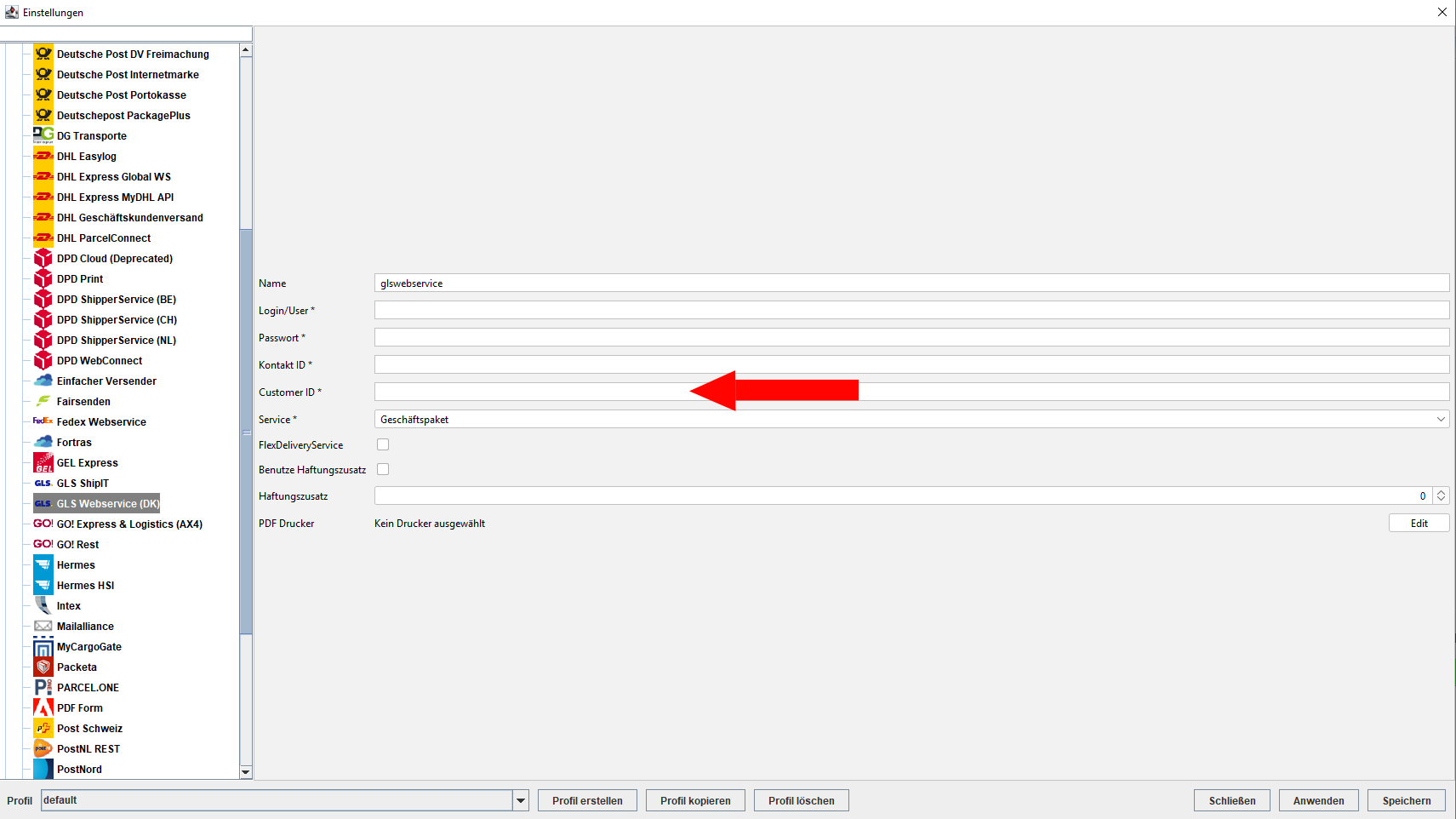The height and width of the screenshot is (819, 1456).
Task: Click the carrier list scroll-down arrow
Action: pyautogui.click(x=246, y=772)
